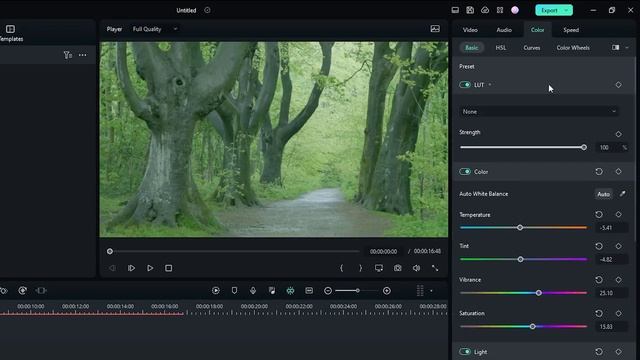
Task: Toggle the LUT switch off
Action: click(465, 84)
